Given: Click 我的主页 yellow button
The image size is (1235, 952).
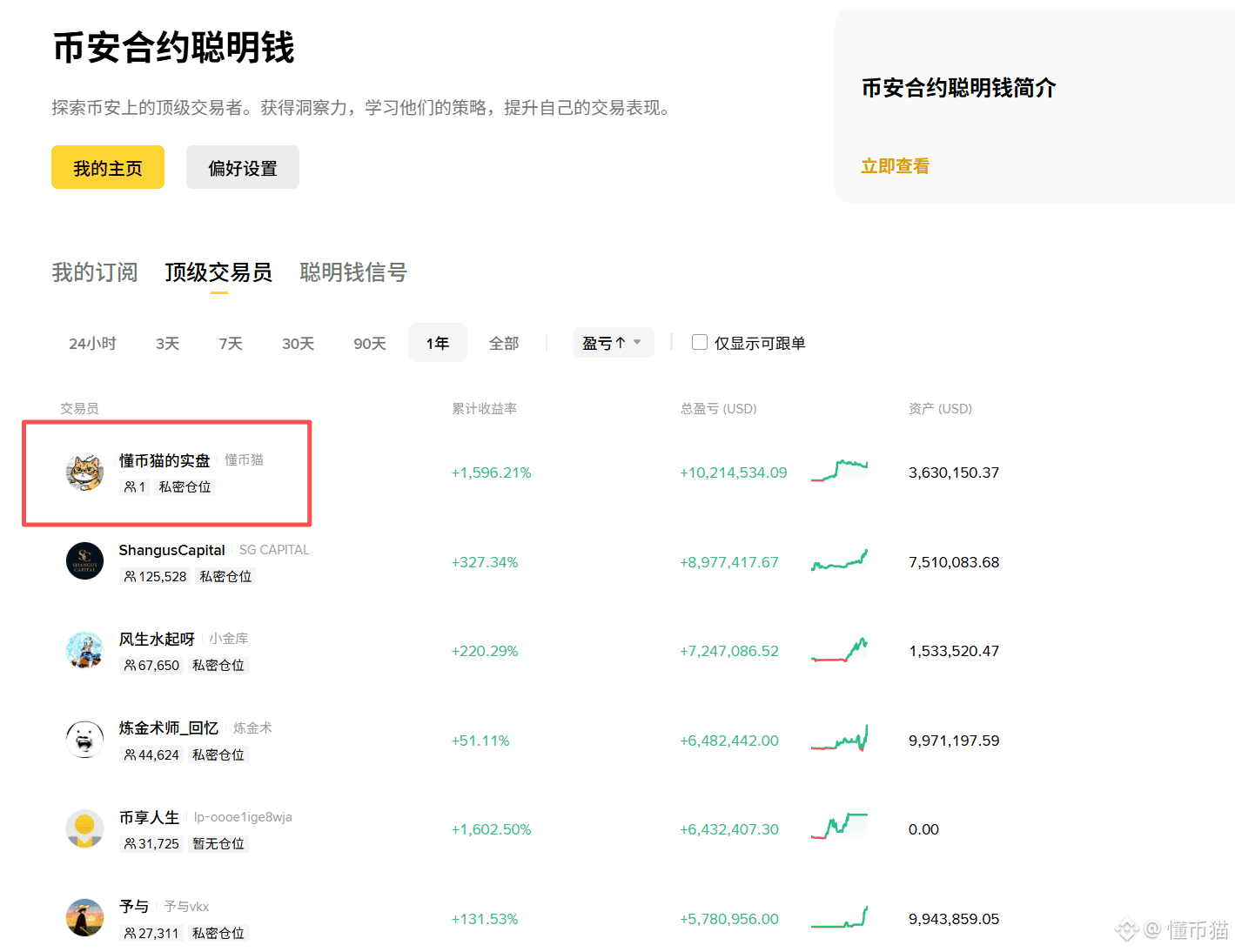Looking at the screenshot, I should pyautogui.click(x=108, y=167).
